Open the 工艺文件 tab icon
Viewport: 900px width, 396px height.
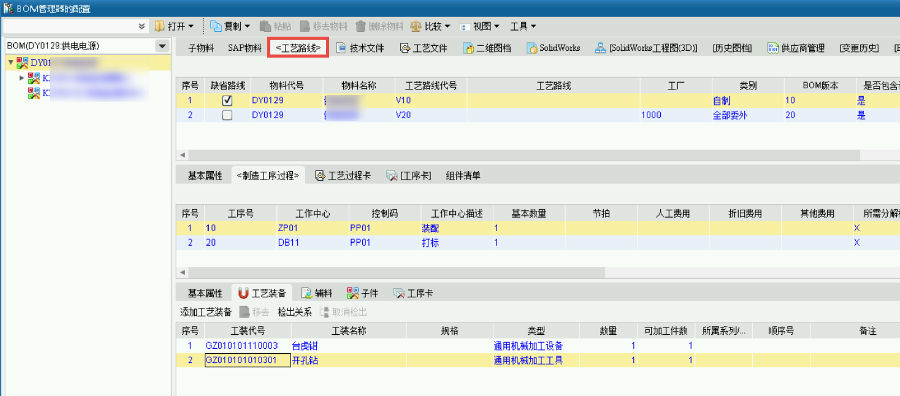click(405, 48)
